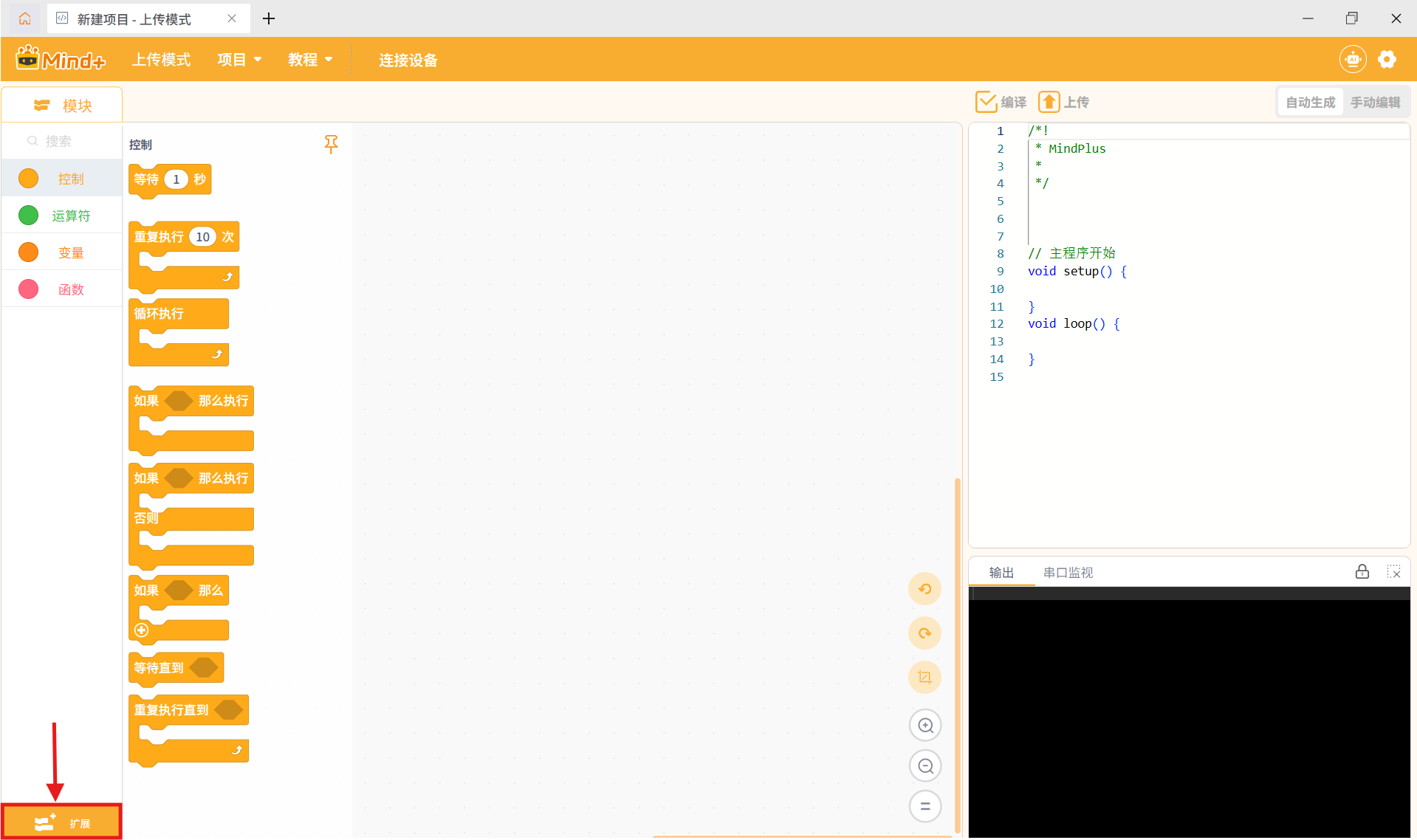Add a branch with the plus on the 如果 block
The image size is (1417, 840).
coord(142,630)
